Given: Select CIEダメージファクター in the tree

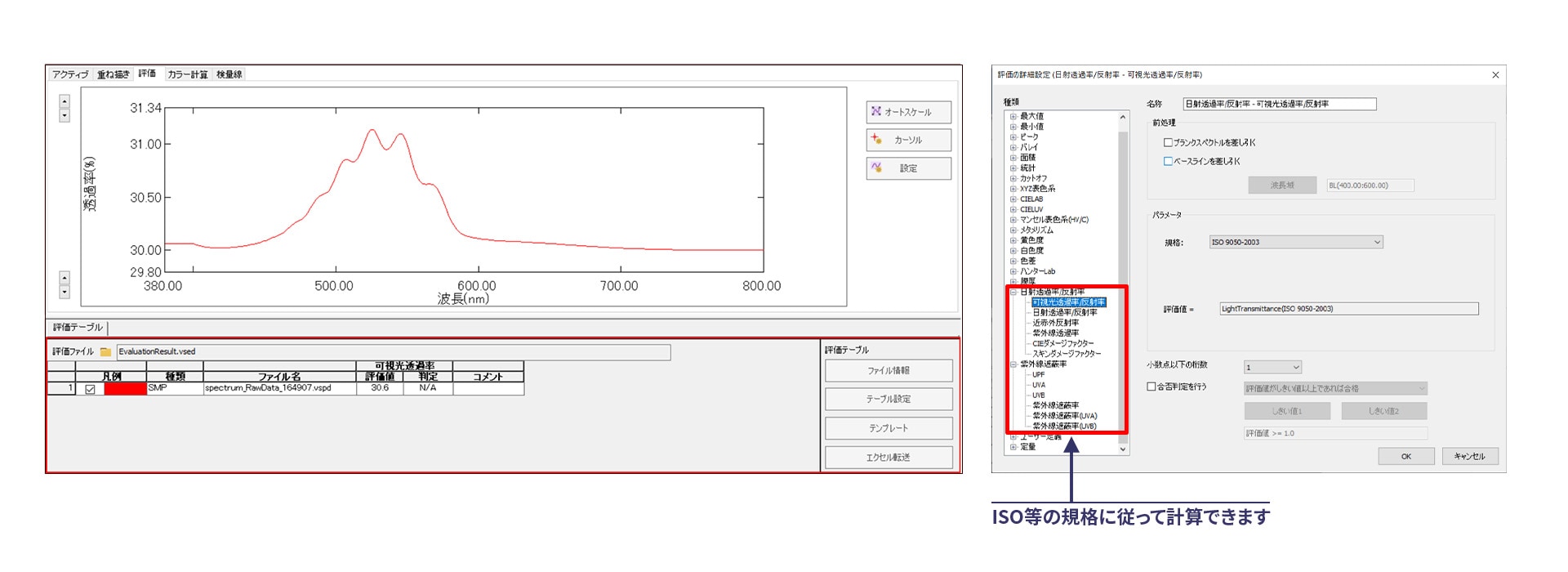Looking at the screenshot, I should click(x=1063, y=344).
